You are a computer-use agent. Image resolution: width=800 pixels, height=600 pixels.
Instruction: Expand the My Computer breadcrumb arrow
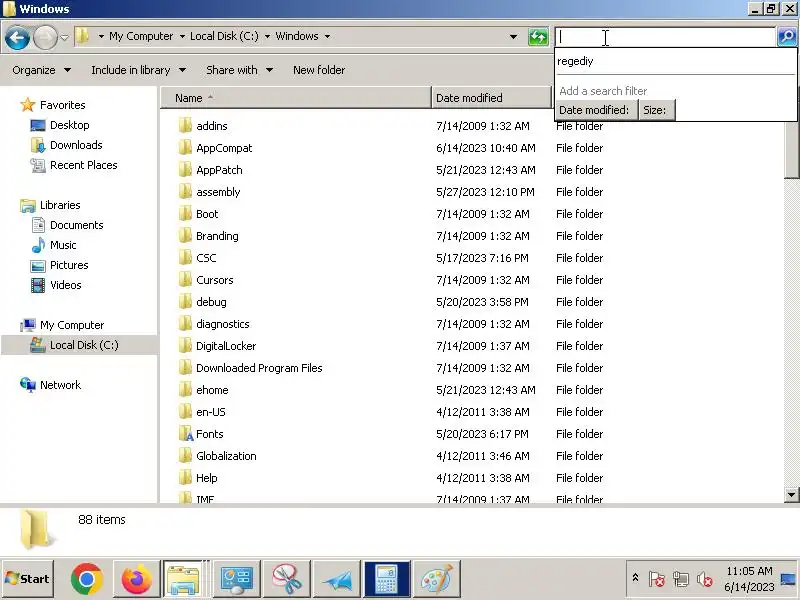pos(182,36)
